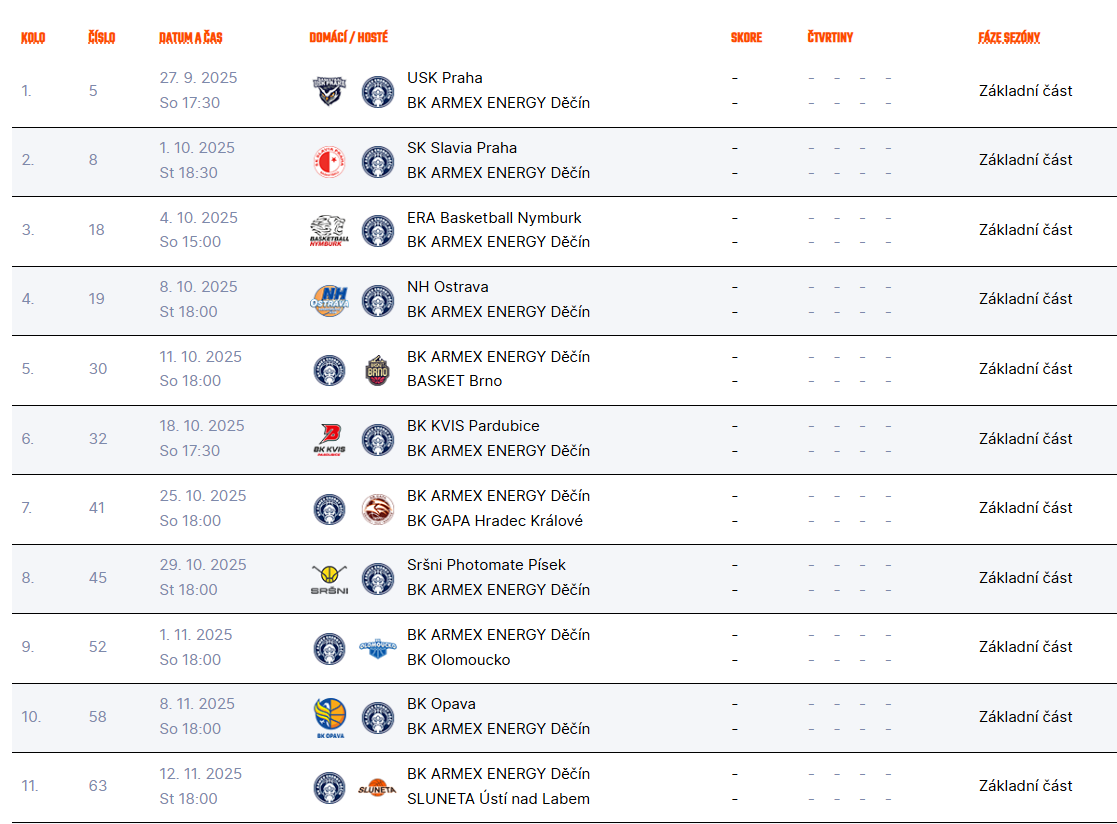Click the Sršni Písek logo
Viewport: 1117px width, 824px height.
[329, 579]
